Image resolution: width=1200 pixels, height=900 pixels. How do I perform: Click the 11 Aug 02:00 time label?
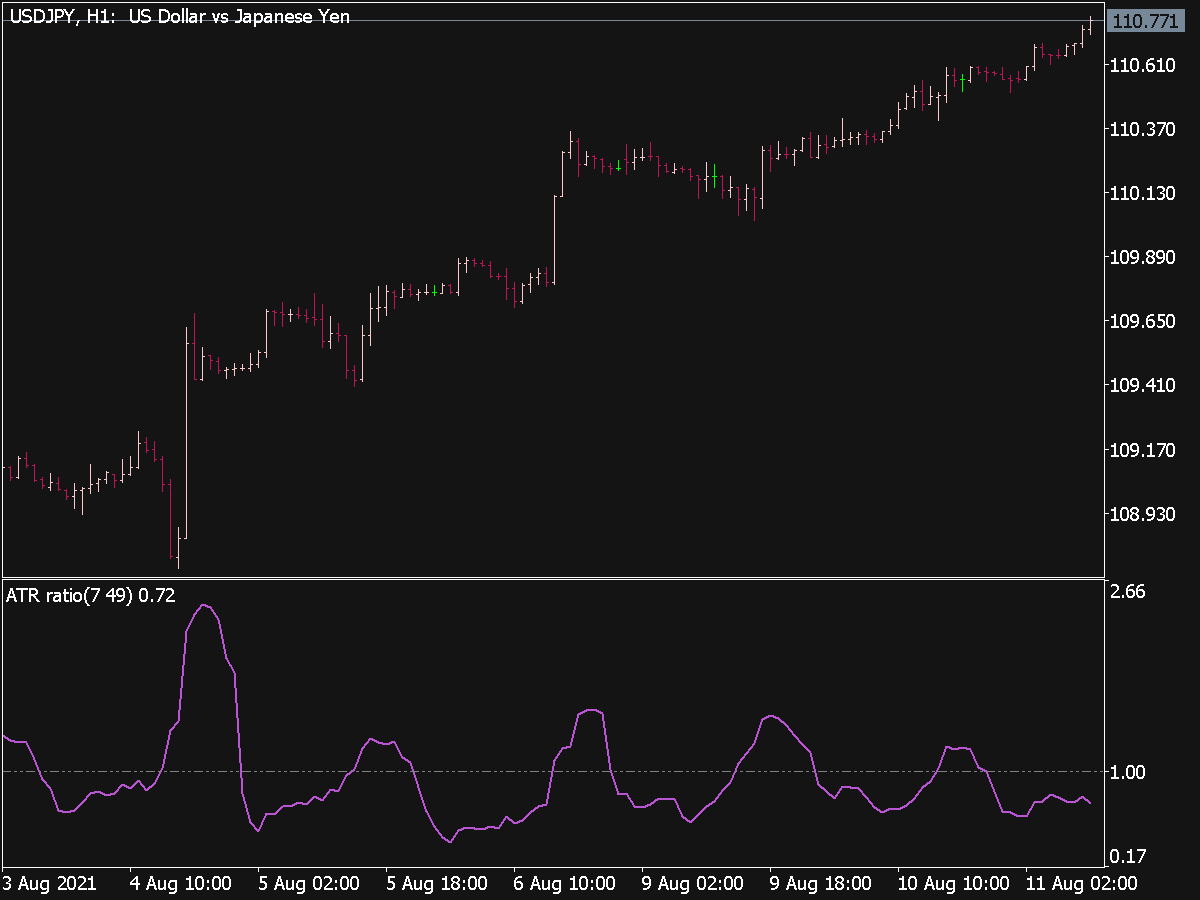[1080, 884]
